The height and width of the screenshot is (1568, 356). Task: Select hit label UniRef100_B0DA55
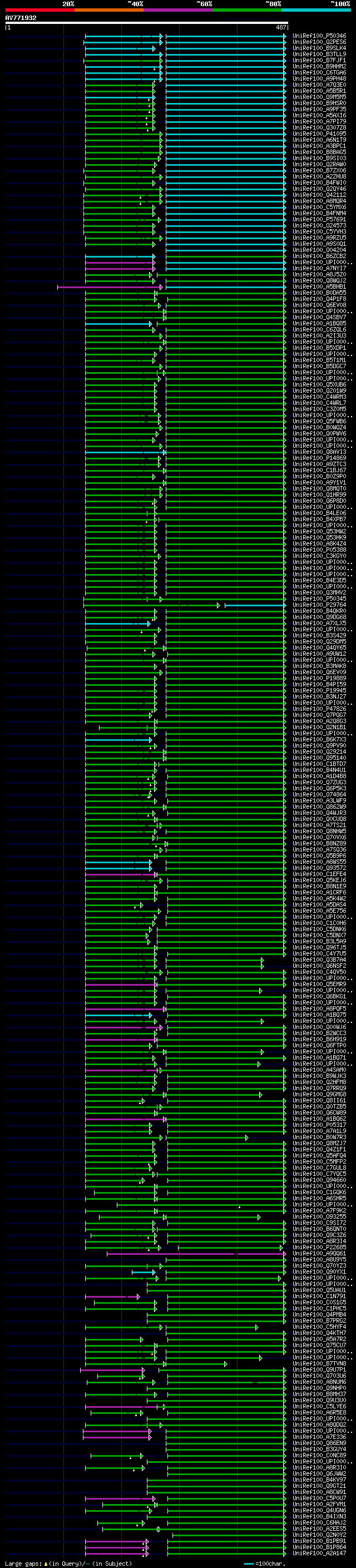pyautogui.click(x=319, y=293)
